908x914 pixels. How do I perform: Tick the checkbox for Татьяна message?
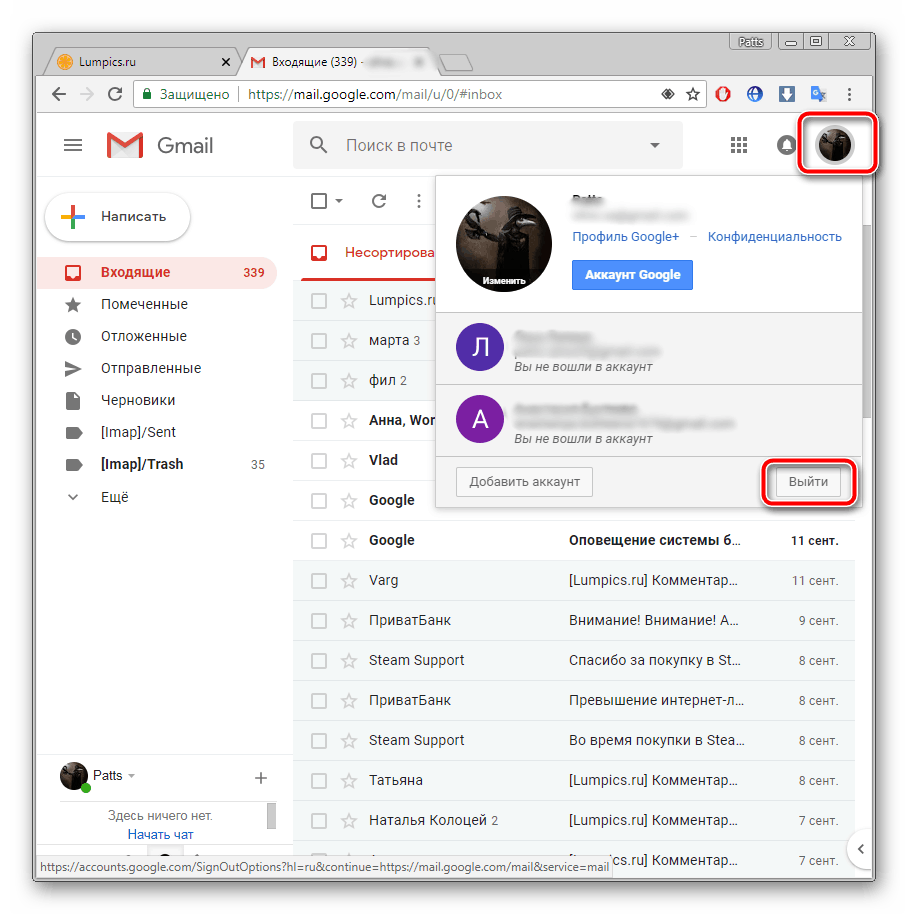point(319,781)
